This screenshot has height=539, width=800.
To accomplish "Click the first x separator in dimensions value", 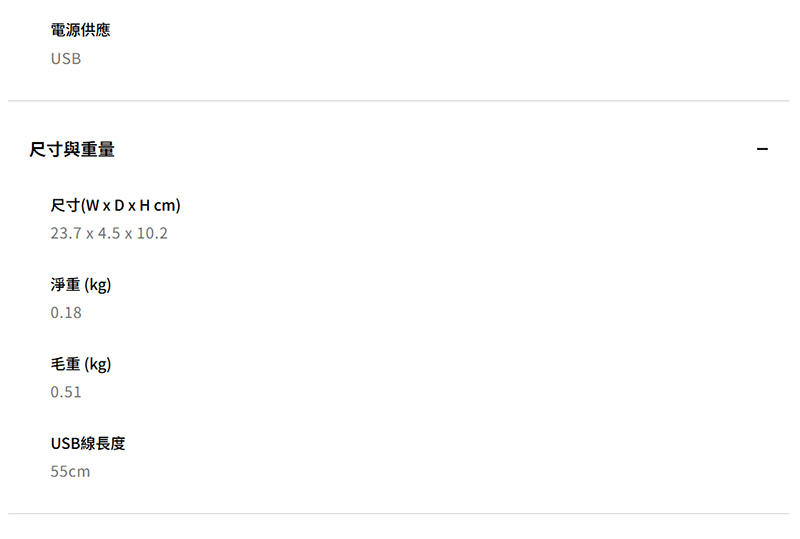I will [89, 235].
